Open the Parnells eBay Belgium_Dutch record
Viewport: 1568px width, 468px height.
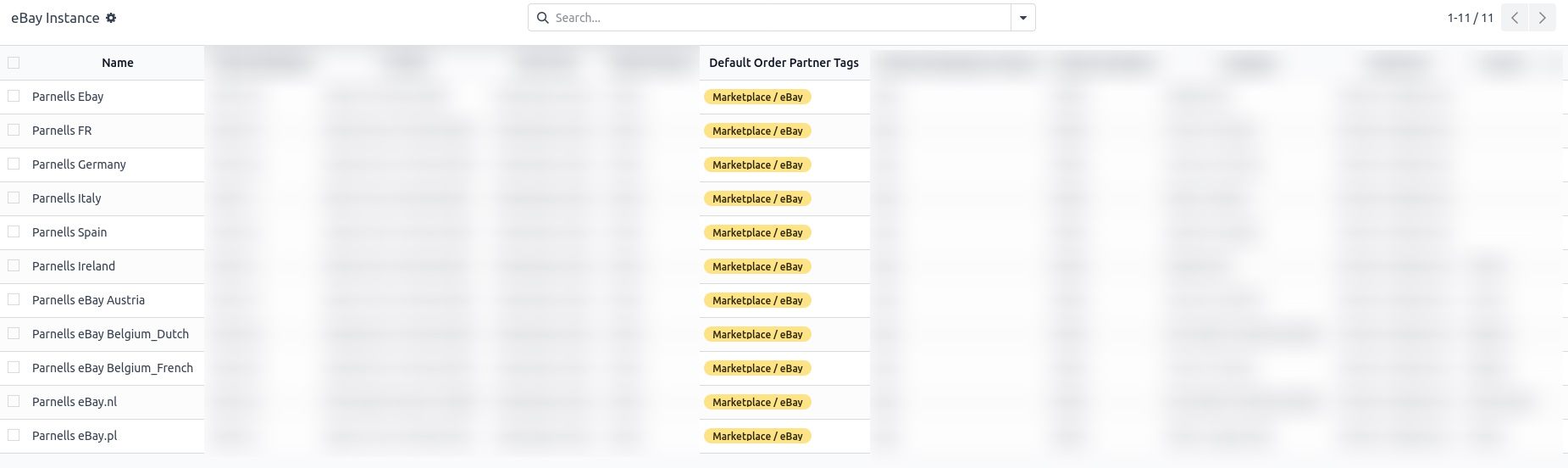(x=110, y=334)
